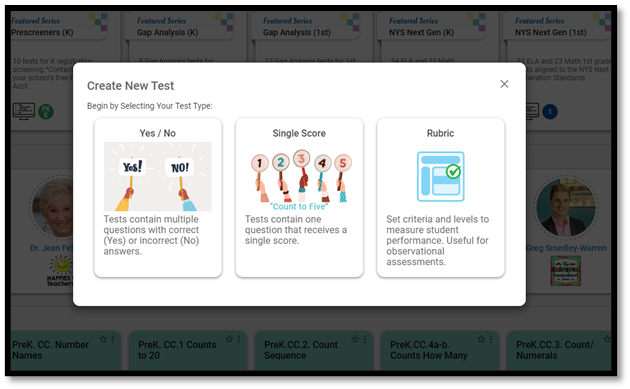Open options menu for PreK. CC. Number Names

(x=113, y=339)
